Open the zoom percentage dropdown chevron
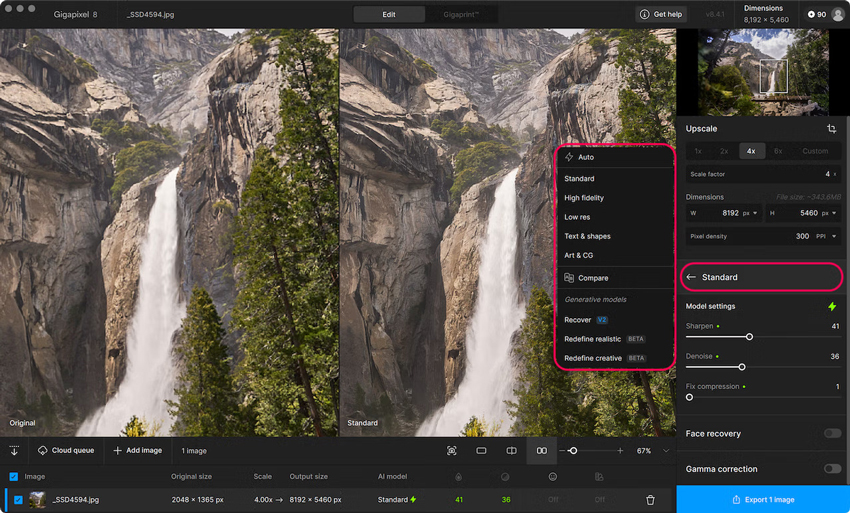This screenshot has width=850, height=513. (x=666, y=451)
